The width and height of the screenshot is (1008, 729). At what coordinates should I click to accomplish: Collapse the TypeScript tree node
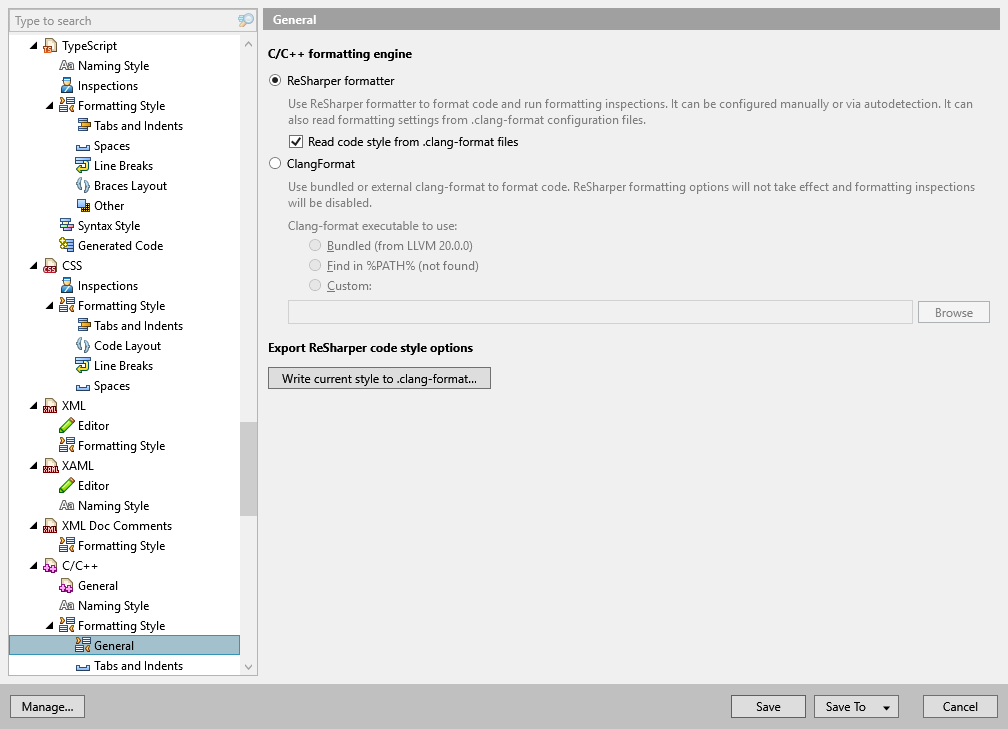click(34, 45)
